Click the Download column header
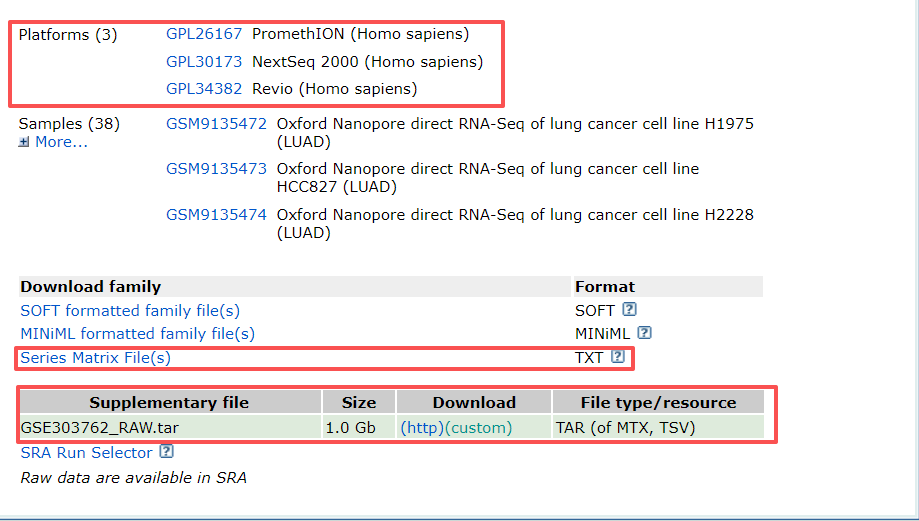This screenshot has height=521, width=919. click(474, 403)
